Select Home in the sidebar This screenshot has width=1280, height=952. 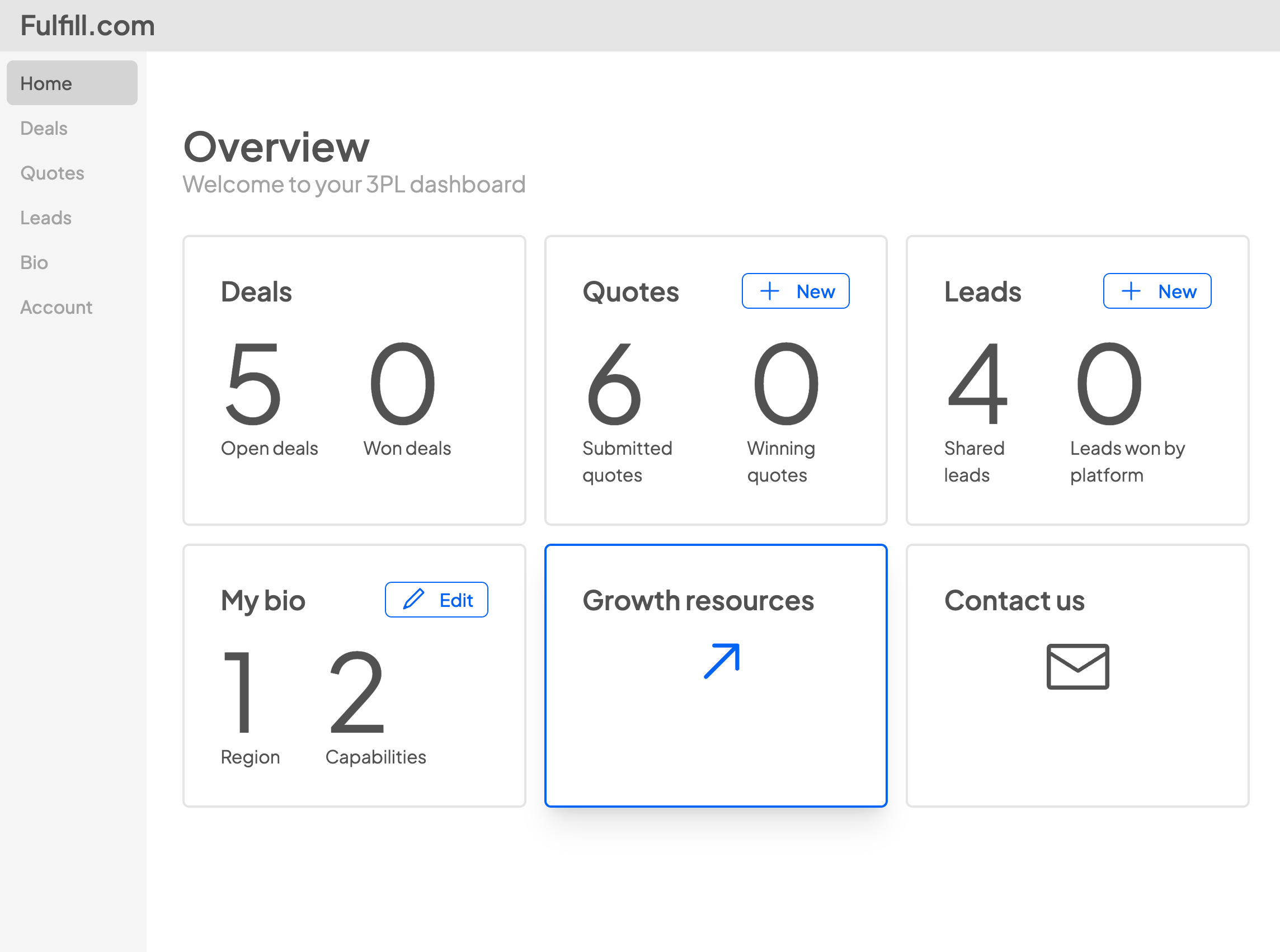pos(72,83)
